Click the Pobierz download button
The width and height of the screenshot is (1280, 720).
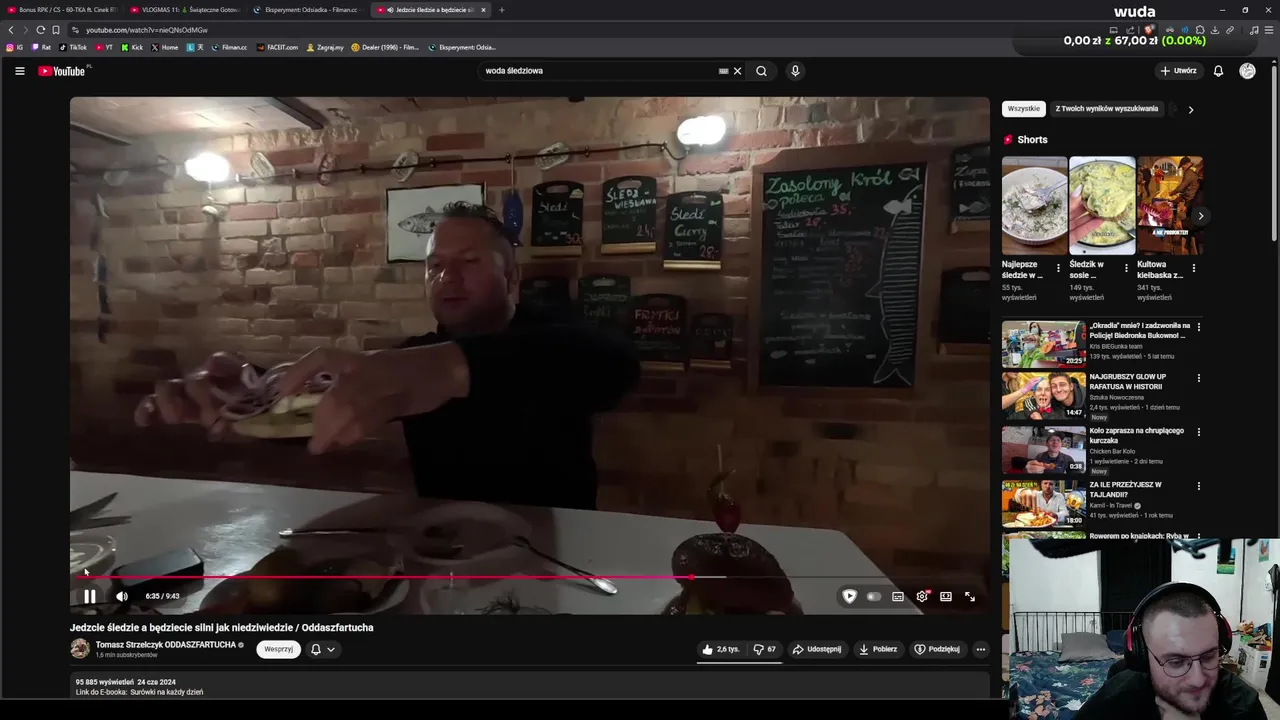tap(878, 649)
